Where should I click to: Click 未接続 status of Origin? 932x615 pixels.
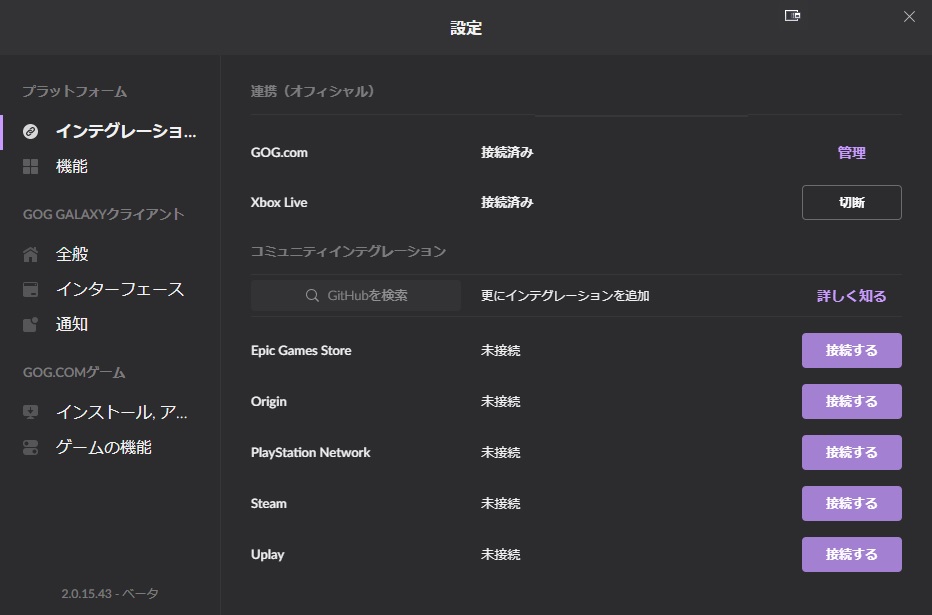[500, 402]
